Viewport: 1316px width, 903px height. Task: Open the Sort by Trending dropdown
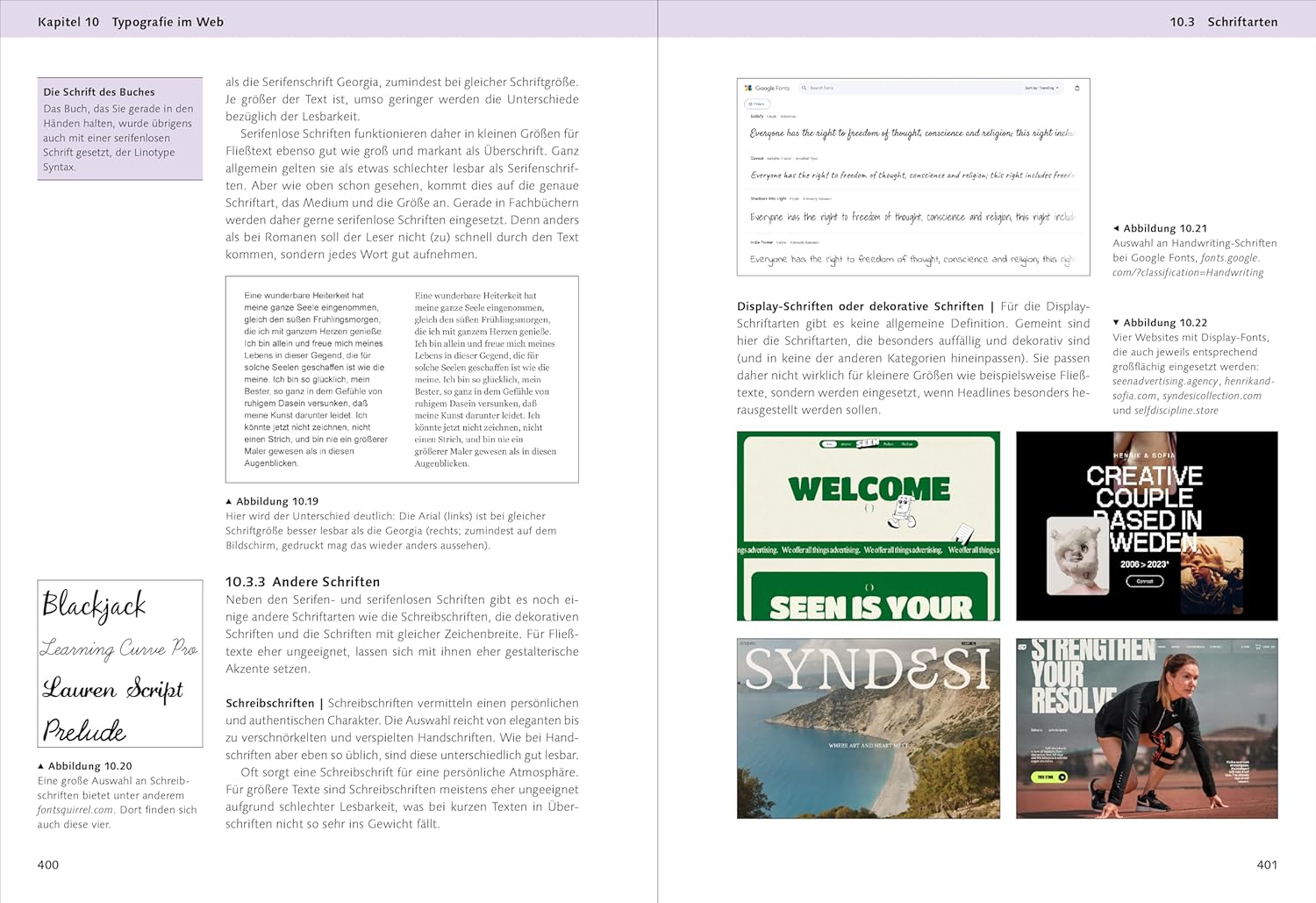click(x=1042, y=88)
